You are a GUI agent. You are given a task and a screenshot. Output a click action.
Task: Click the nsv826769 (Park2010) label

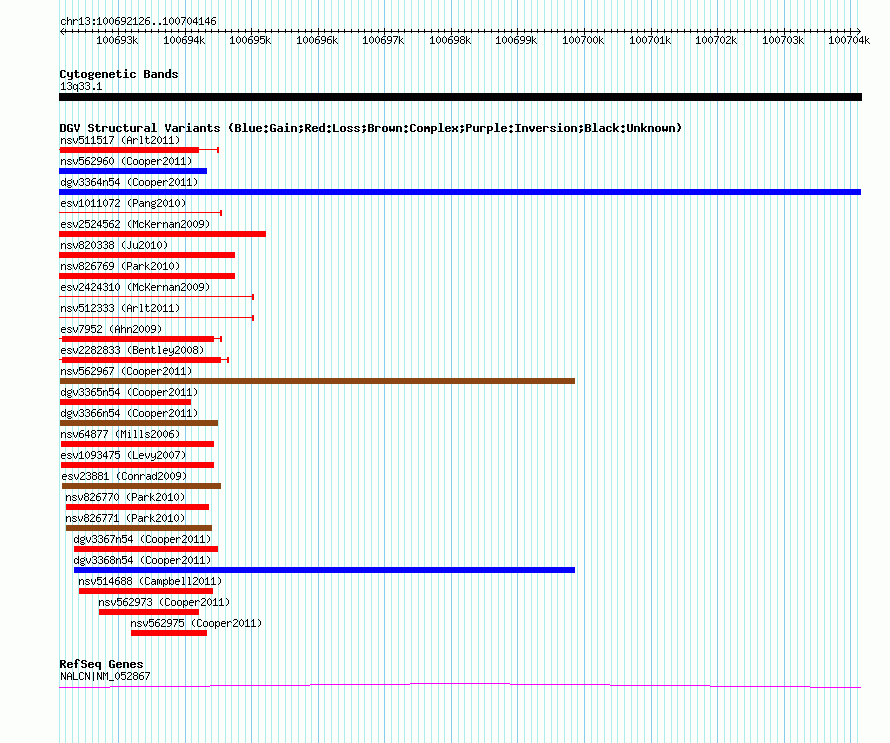tap(120, 266)
